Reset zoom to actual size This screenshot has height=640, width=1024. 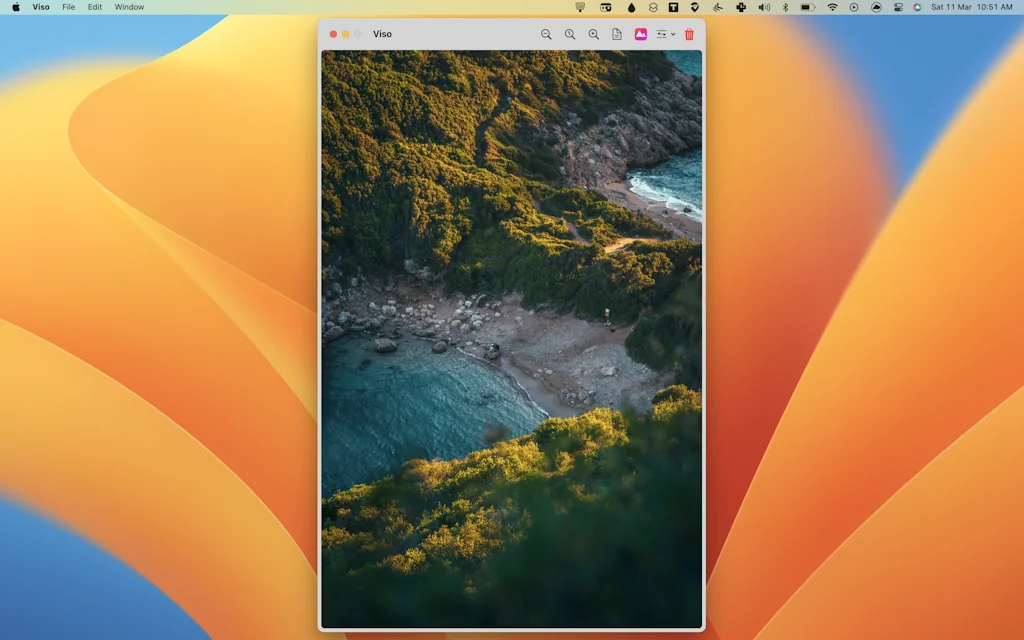tap(570, 34)
